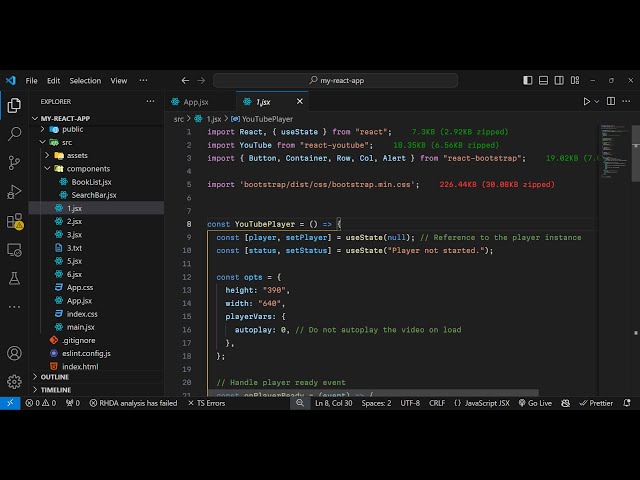This screenshot has width=640, height=480.
Task: Collapse the components folder
Action: point(88,169)
